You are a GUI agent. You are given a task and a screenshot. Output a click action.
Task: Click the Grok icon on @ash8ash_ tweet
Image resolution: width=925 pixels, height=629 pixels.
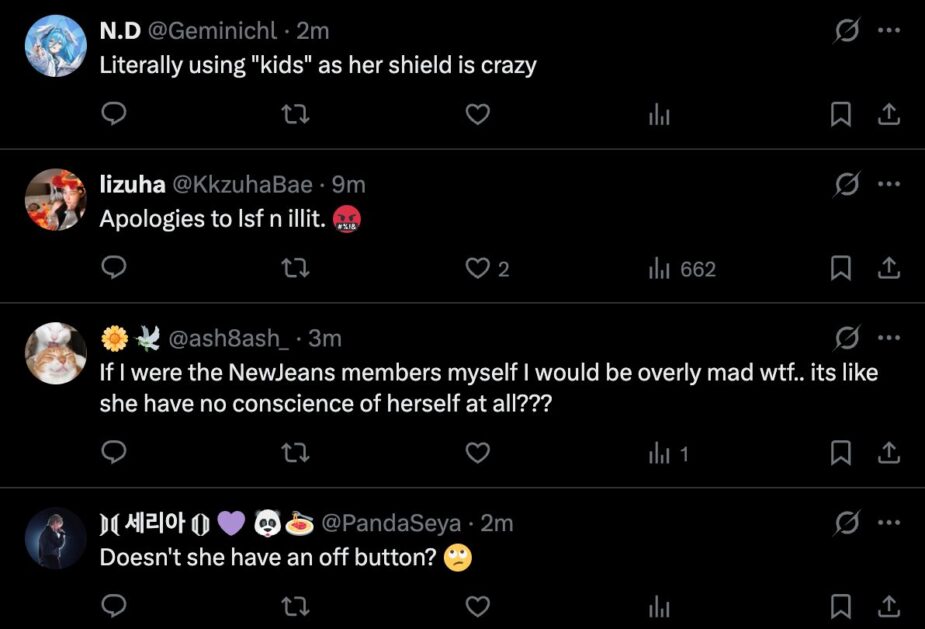click(x=847, y=338)
